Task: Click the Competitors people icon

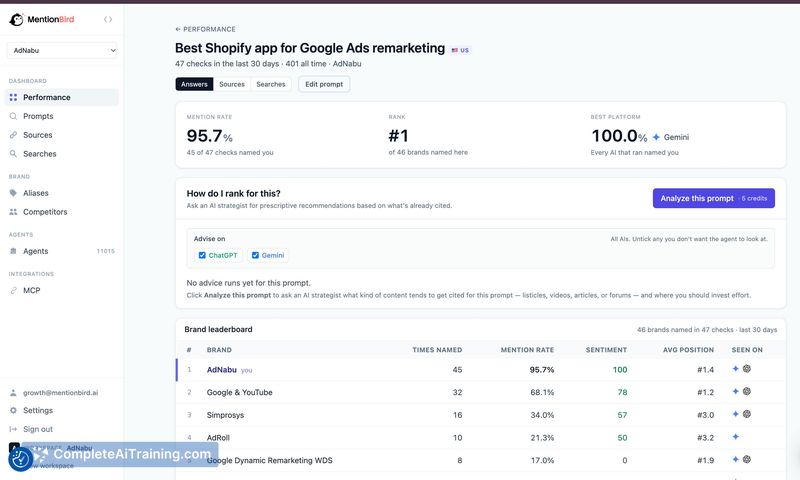Action: point(13,212)
